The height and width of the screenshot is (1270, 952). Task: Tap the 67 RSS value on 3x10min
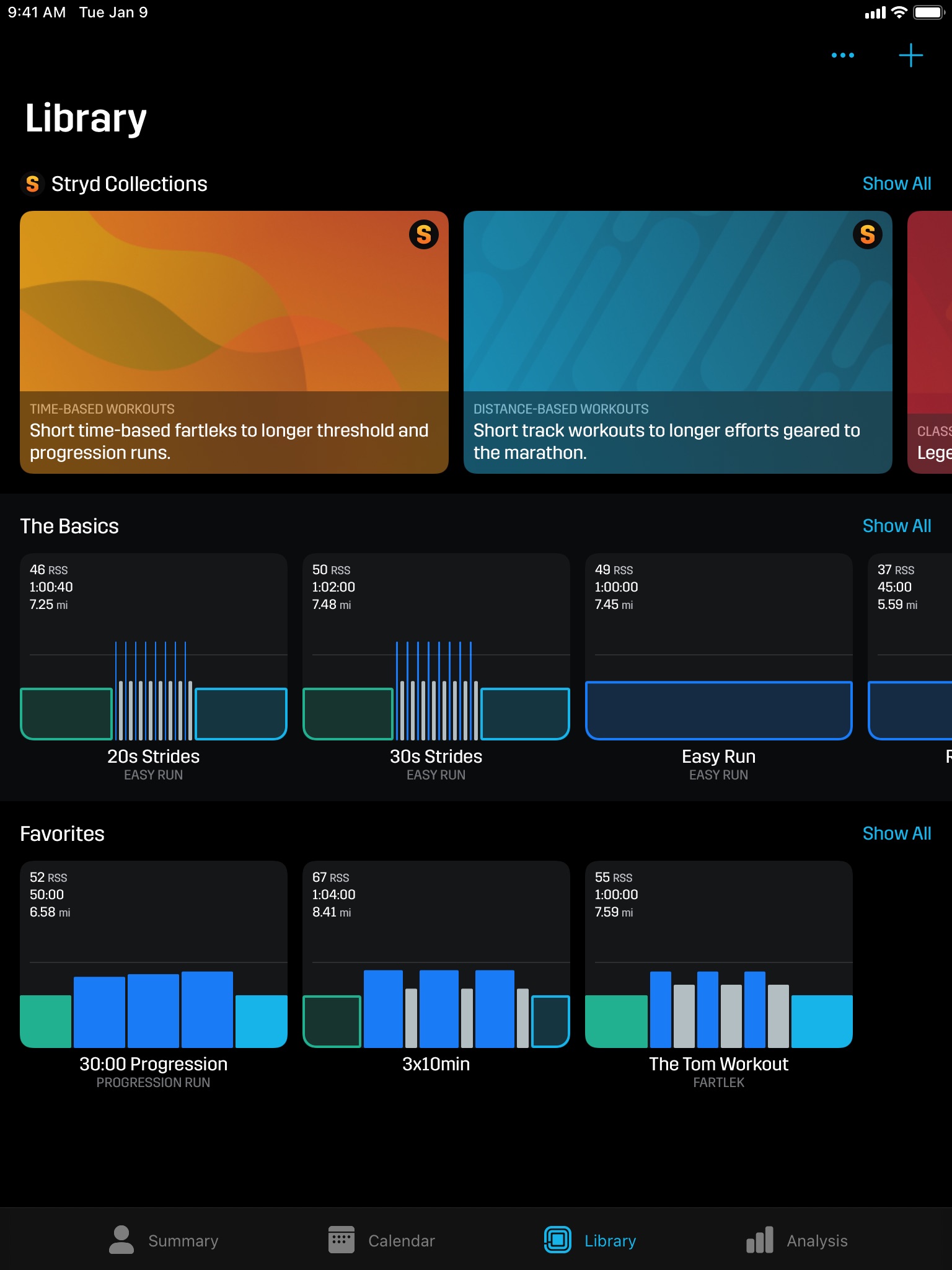(331, 877)
